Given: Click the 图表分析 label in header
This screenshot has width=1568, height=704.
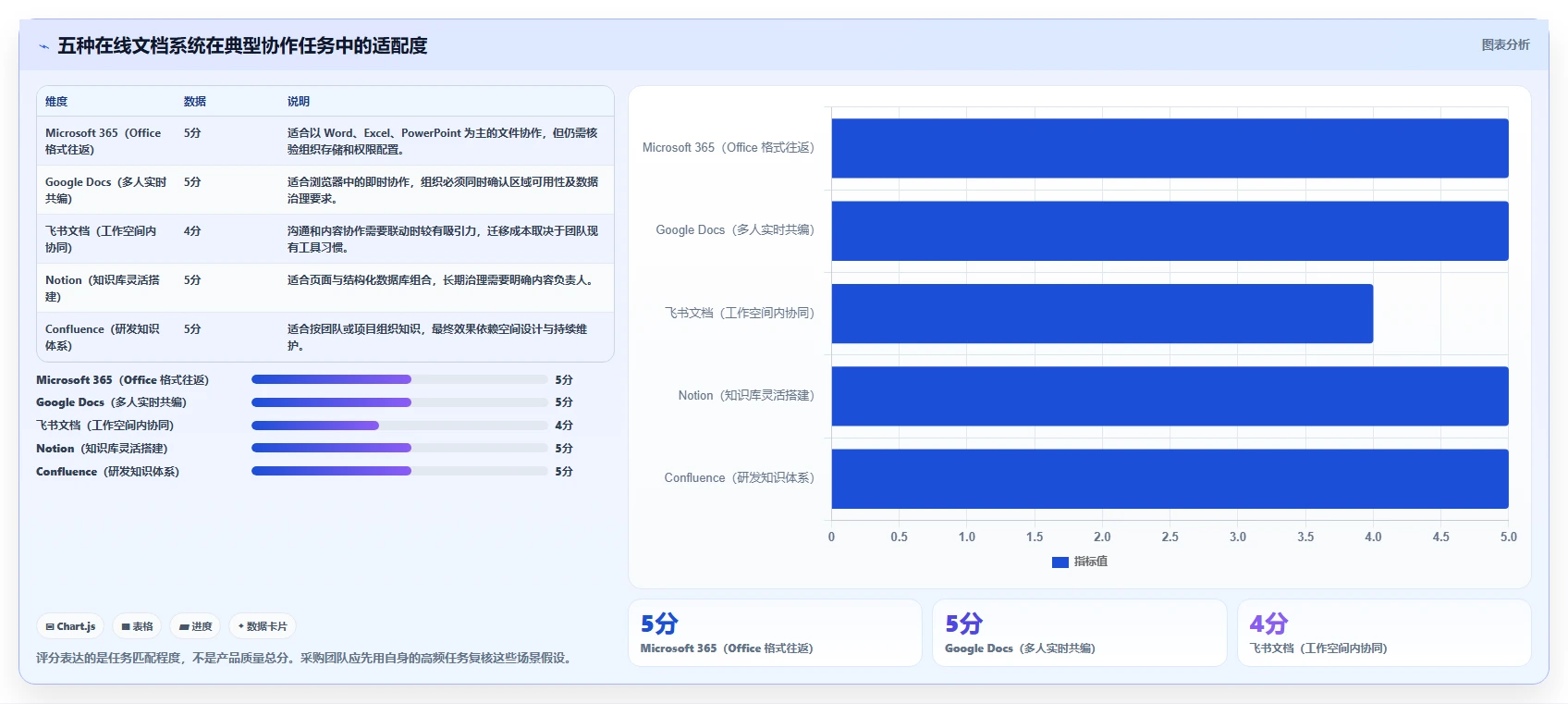Looking at the screenshot, I should 1505,44.
